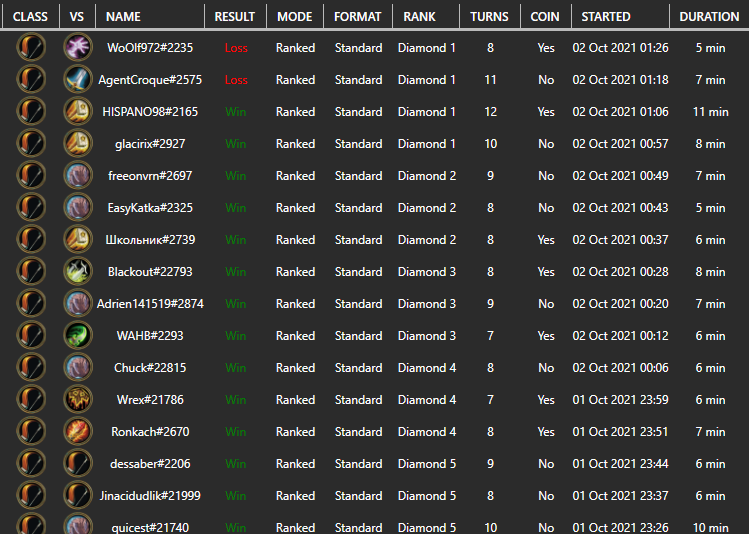Viewport: 749px width, 534px height.
Task: Select the name freeonvrn#2697
Action: [150, 176]
